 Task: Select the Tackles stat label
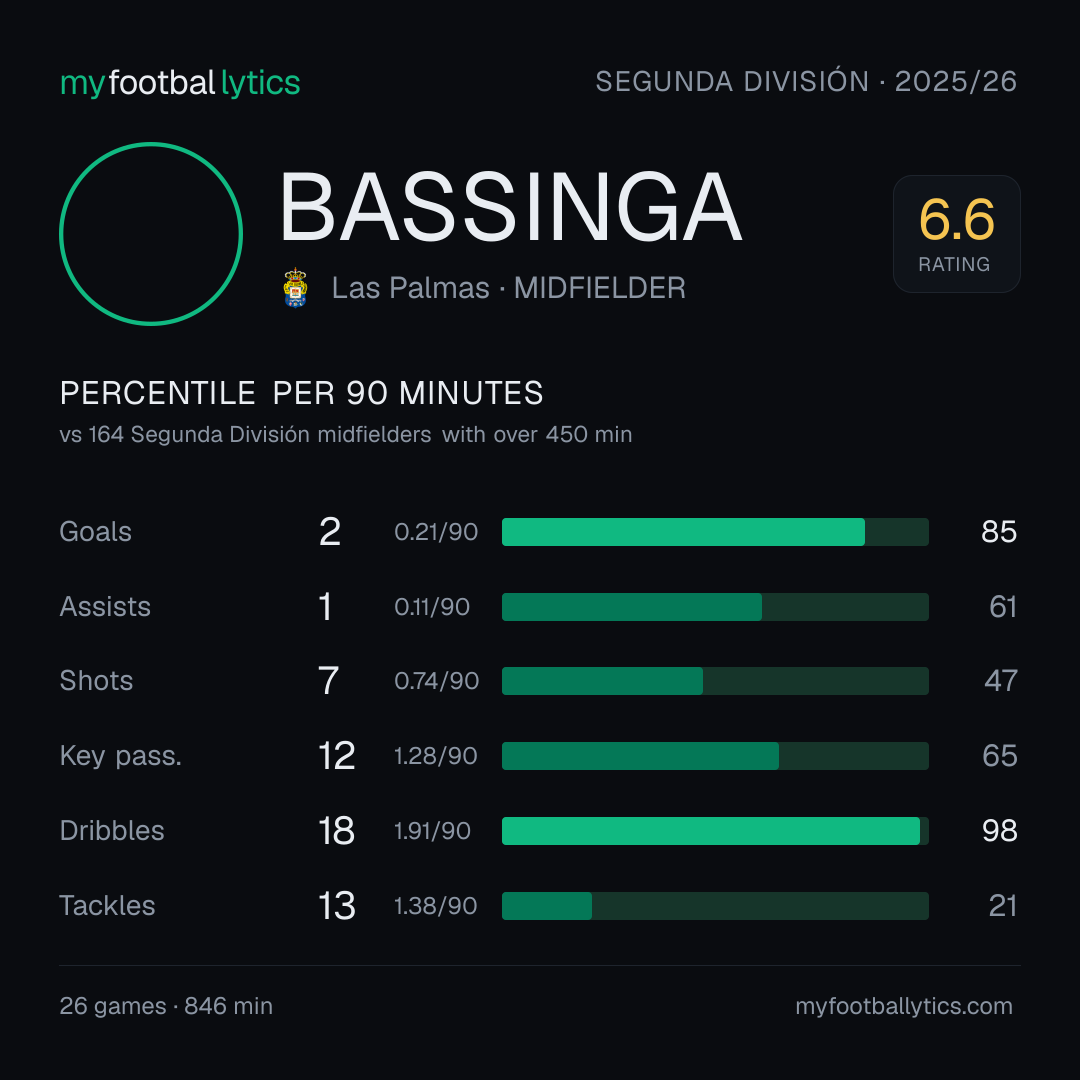(x=107, y=906)
